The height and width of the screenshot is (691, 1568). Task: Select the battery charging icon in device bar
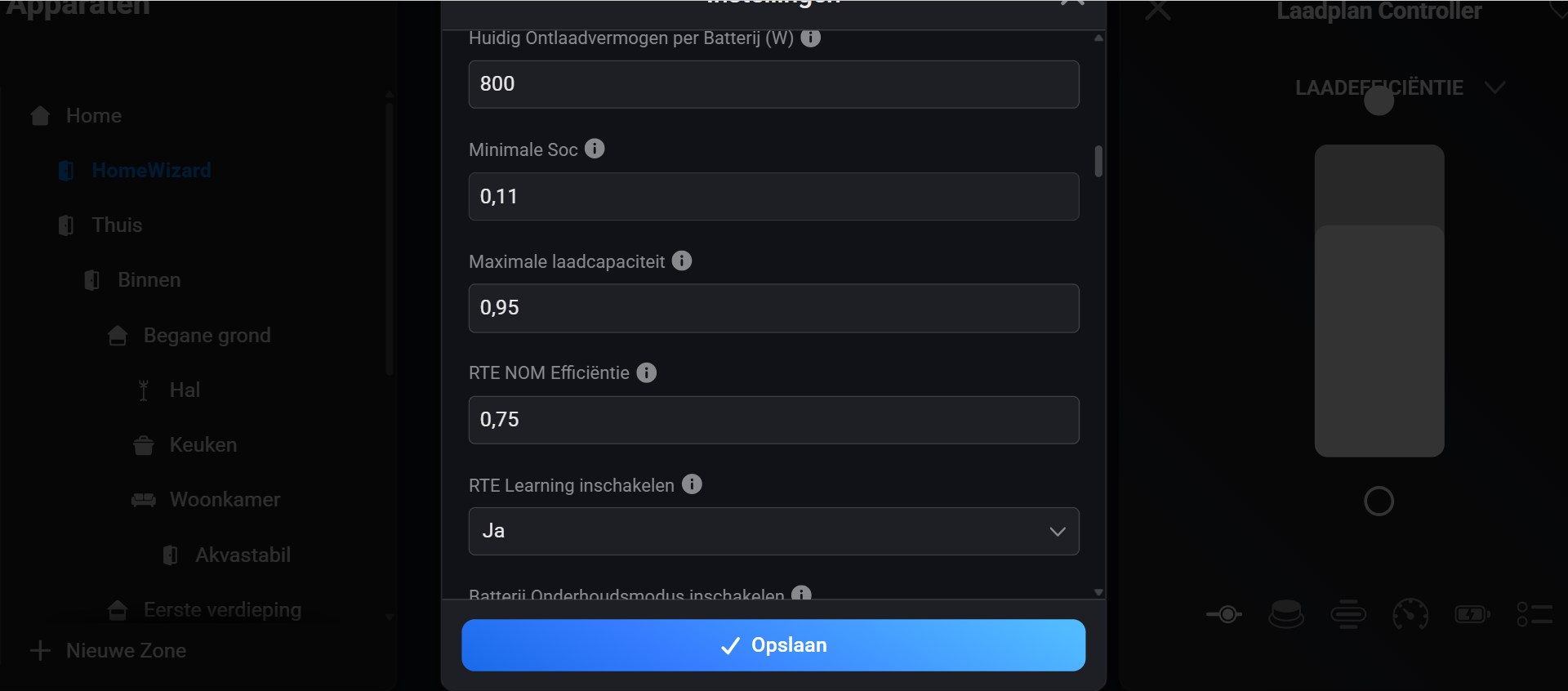tap(1472, 614)
